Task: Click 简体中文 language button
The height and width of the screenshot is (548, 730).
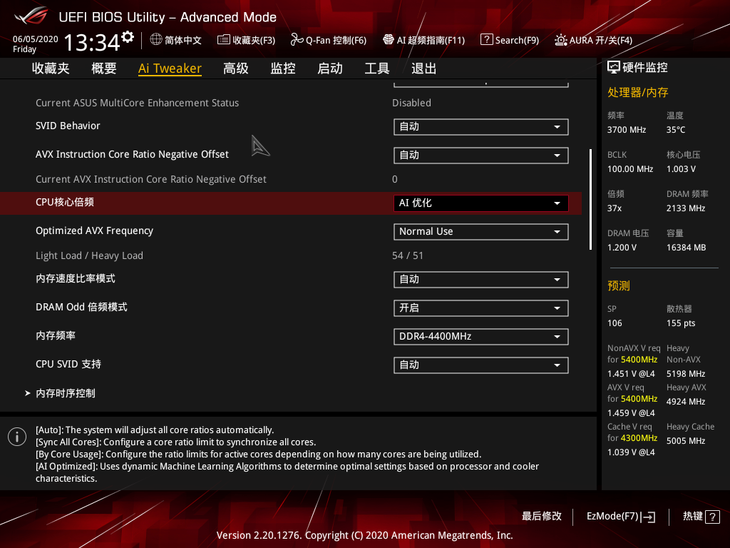Action: pos(176,40)
